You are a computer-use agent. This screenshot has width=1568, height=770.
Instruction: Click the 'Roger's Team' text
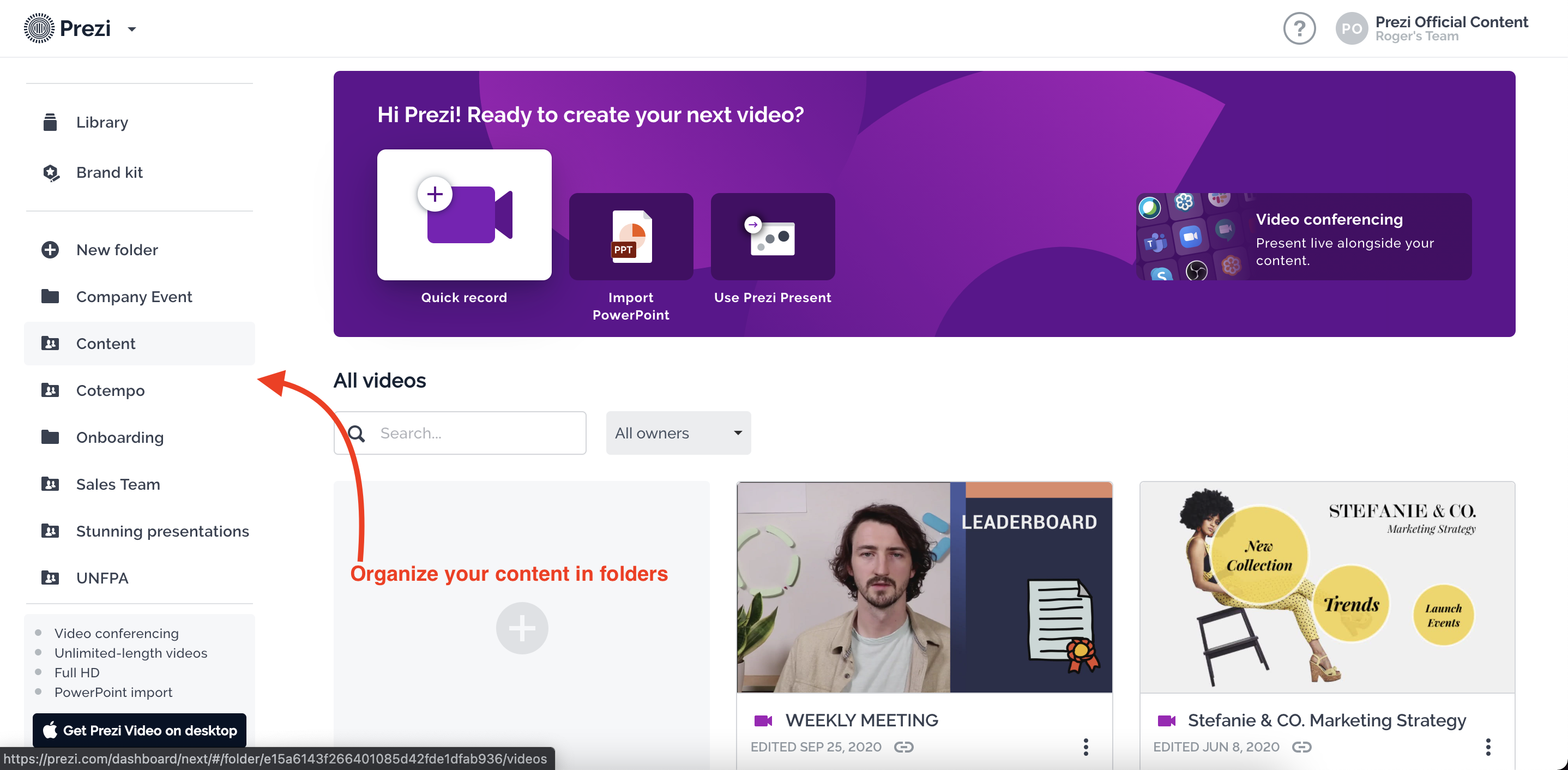(x=1416, y=37)
